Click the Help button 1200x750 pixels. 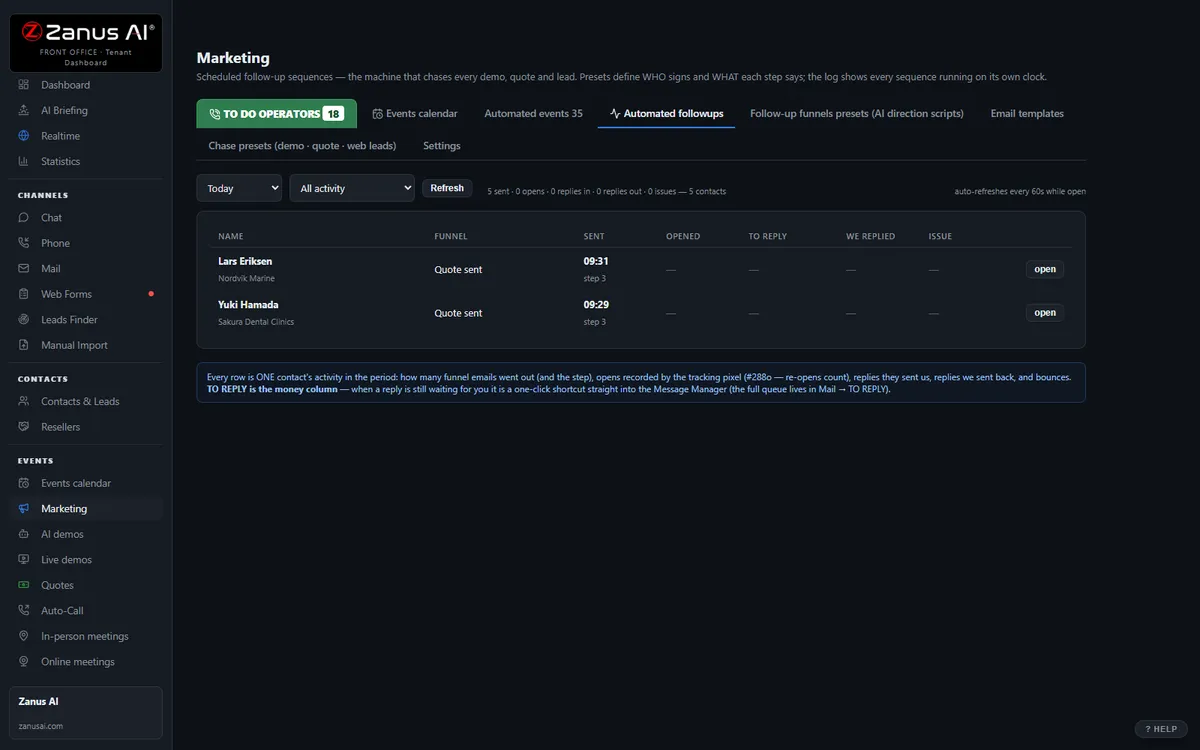[1161, 729]
